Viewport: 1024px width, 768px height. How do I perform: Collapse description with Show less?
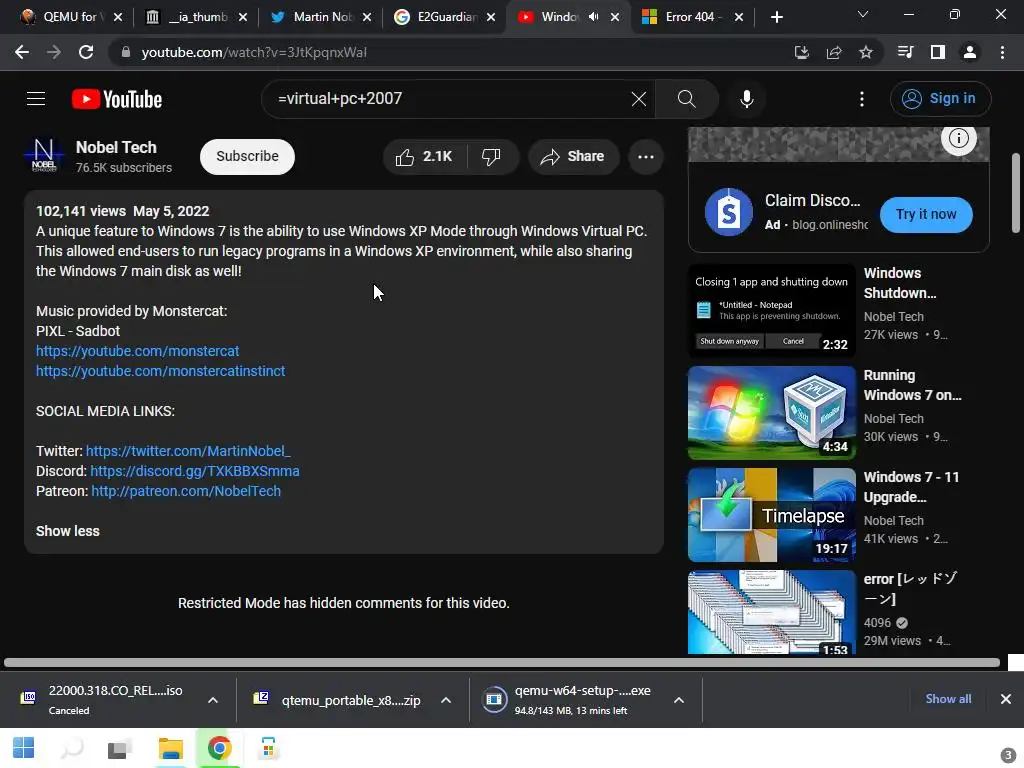coord(68,532)
